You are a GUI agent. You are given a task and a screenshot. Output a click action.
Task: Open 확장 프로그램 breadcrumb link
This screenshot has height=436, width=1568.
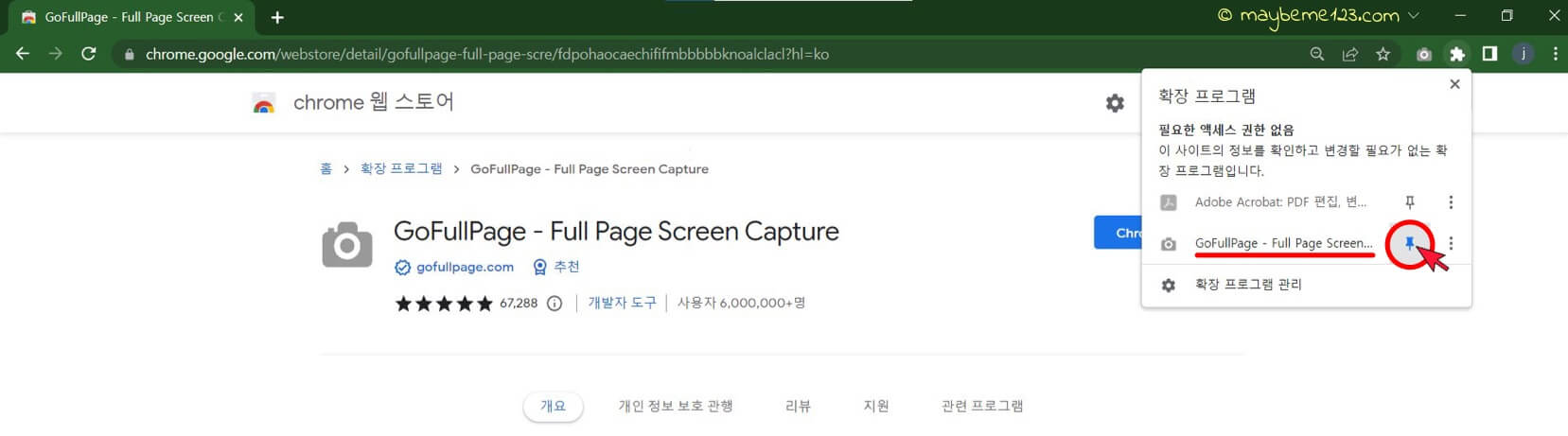point(401,169)
